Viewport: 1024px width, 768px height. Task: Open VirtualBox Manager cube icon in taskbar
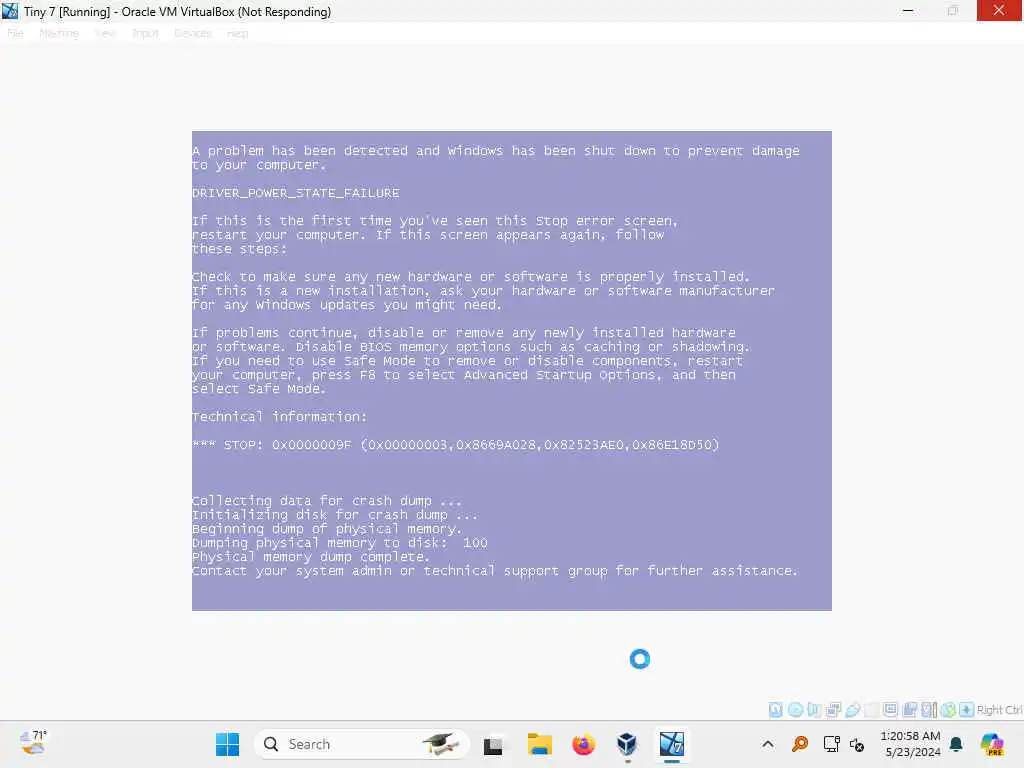pyautogui.click(x=627, y=744)
